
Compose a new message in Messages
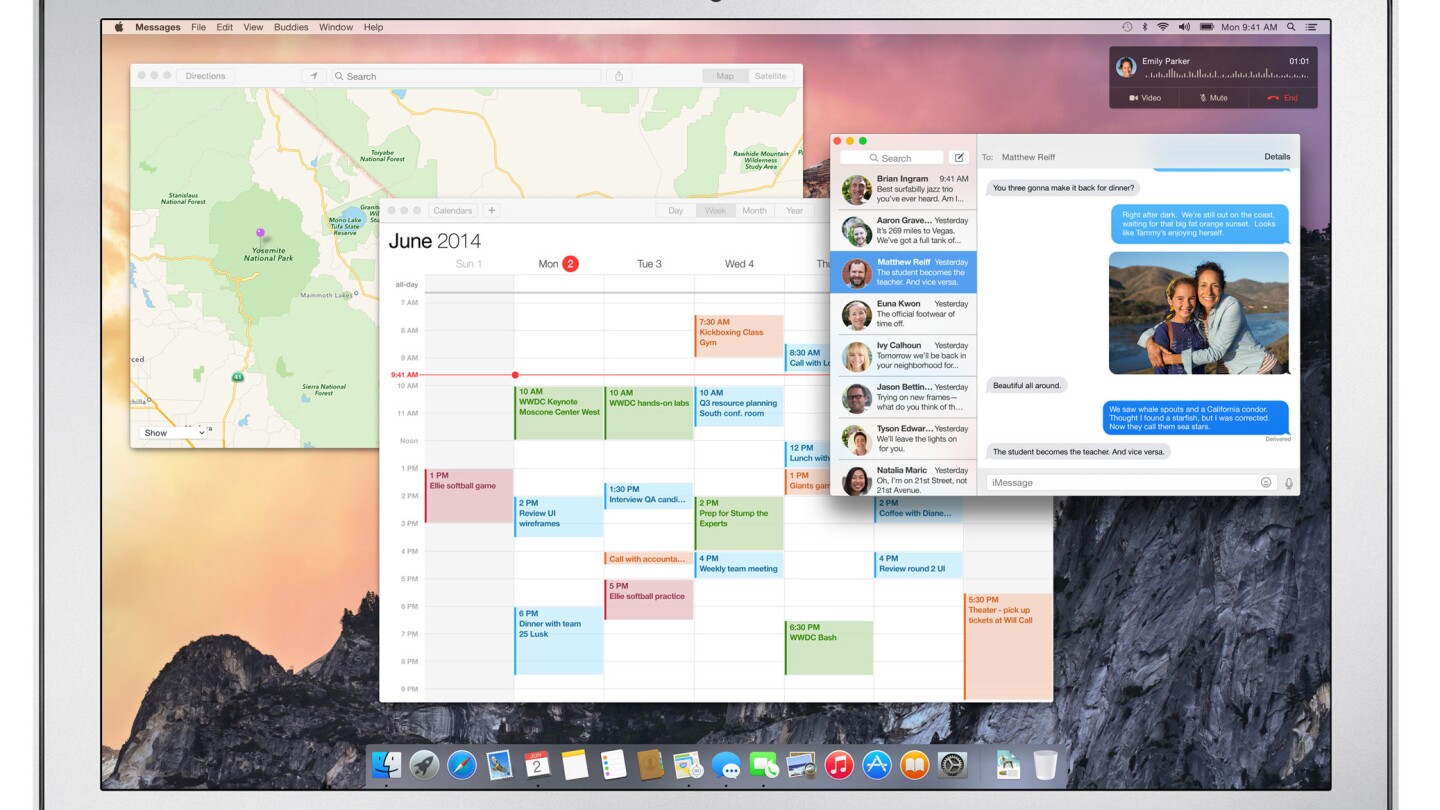click(958, 158)
